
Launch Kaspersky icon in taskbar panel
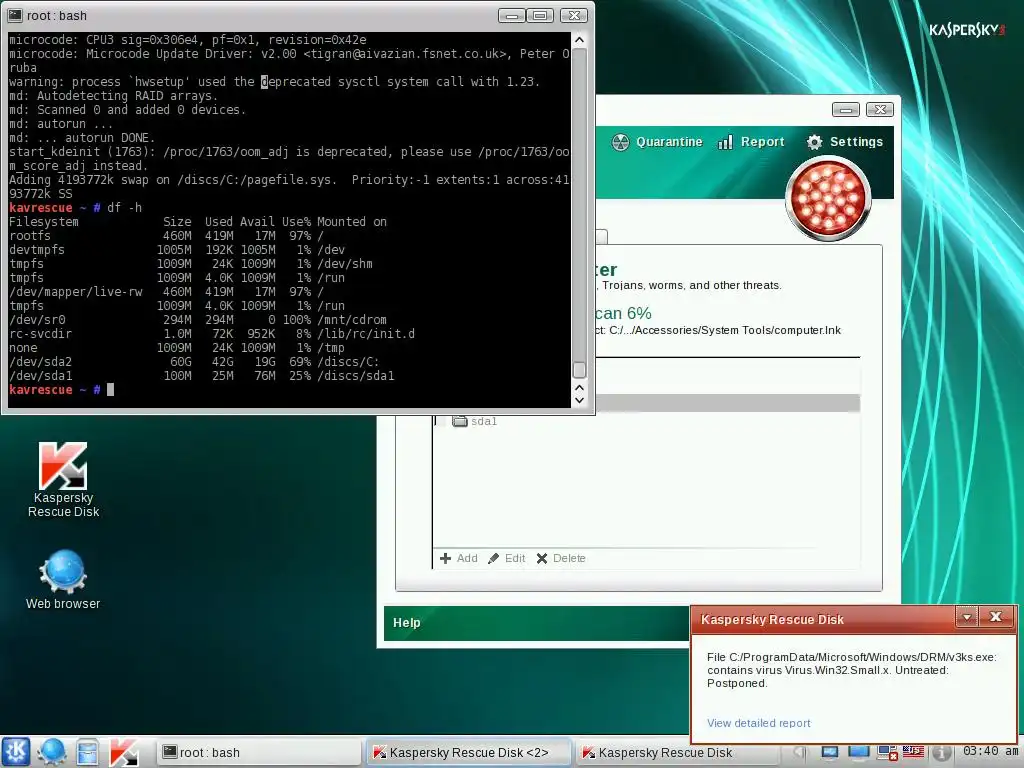[123, 752]
